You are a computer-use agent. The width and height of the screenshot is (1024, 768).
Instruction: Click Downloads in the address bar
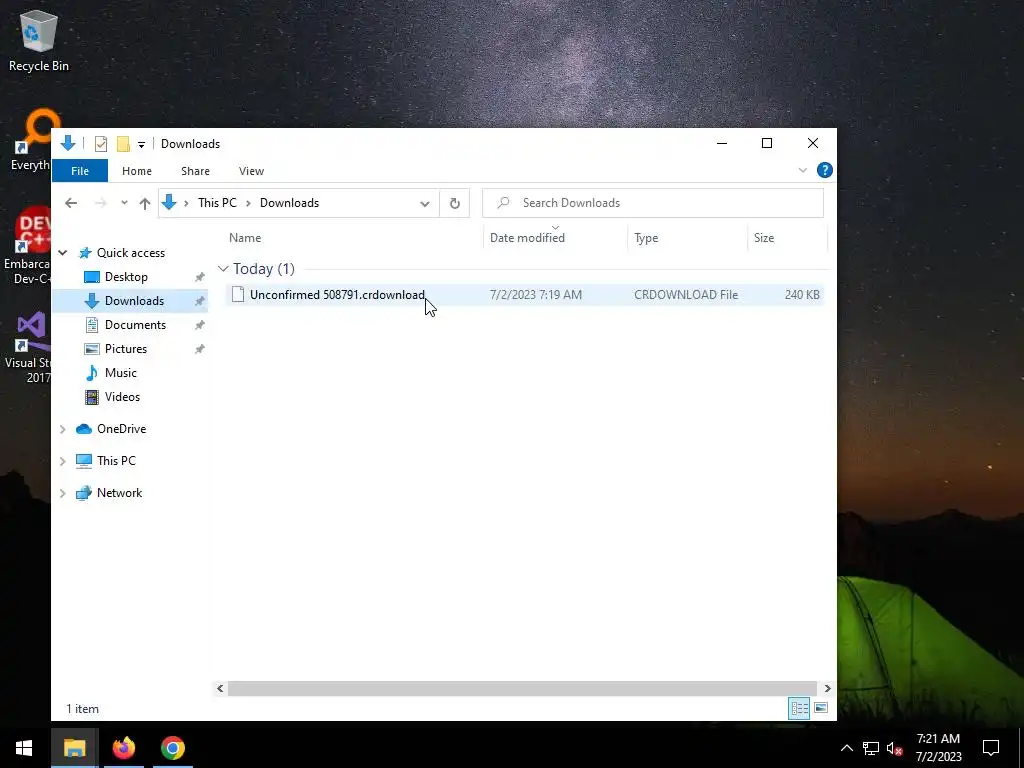click(x=289, y=203)
